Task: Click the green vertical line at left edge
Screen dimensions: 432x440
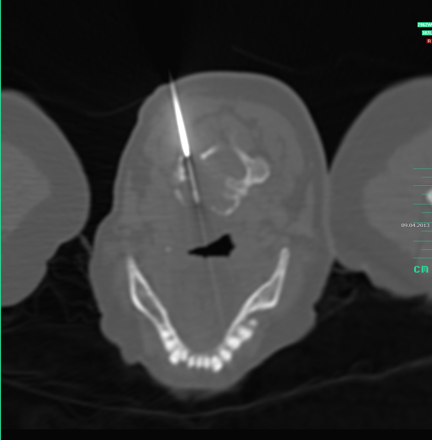Action: (1, 220)
